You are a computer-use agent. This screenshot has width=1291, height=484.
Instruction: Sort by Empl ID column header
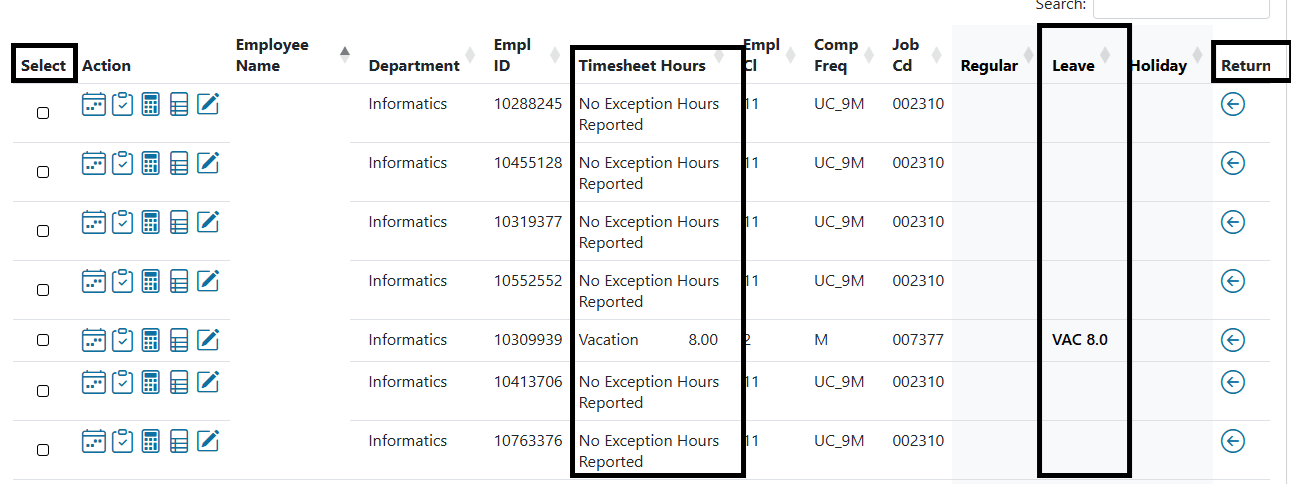point(512,55)
